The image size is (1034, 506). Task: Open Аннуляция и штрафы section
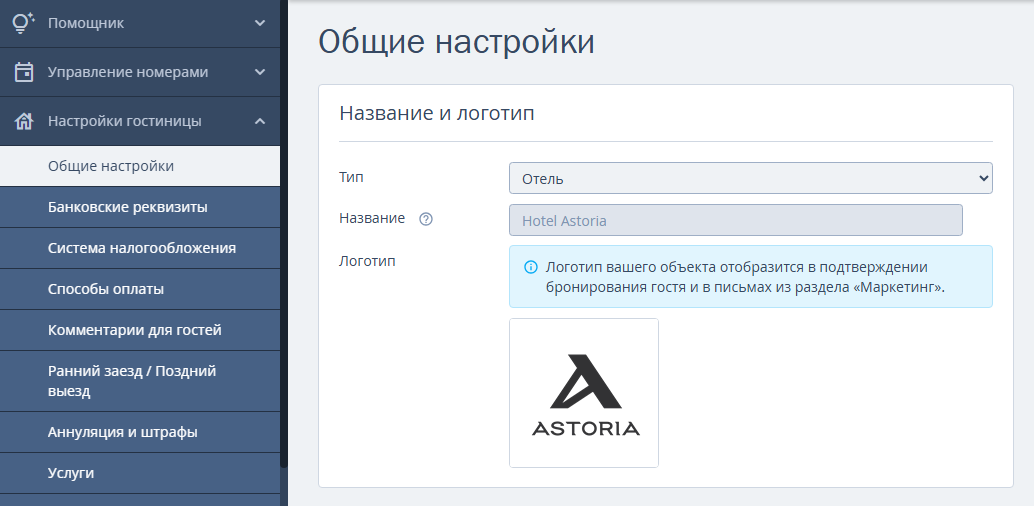click(123, 432)
